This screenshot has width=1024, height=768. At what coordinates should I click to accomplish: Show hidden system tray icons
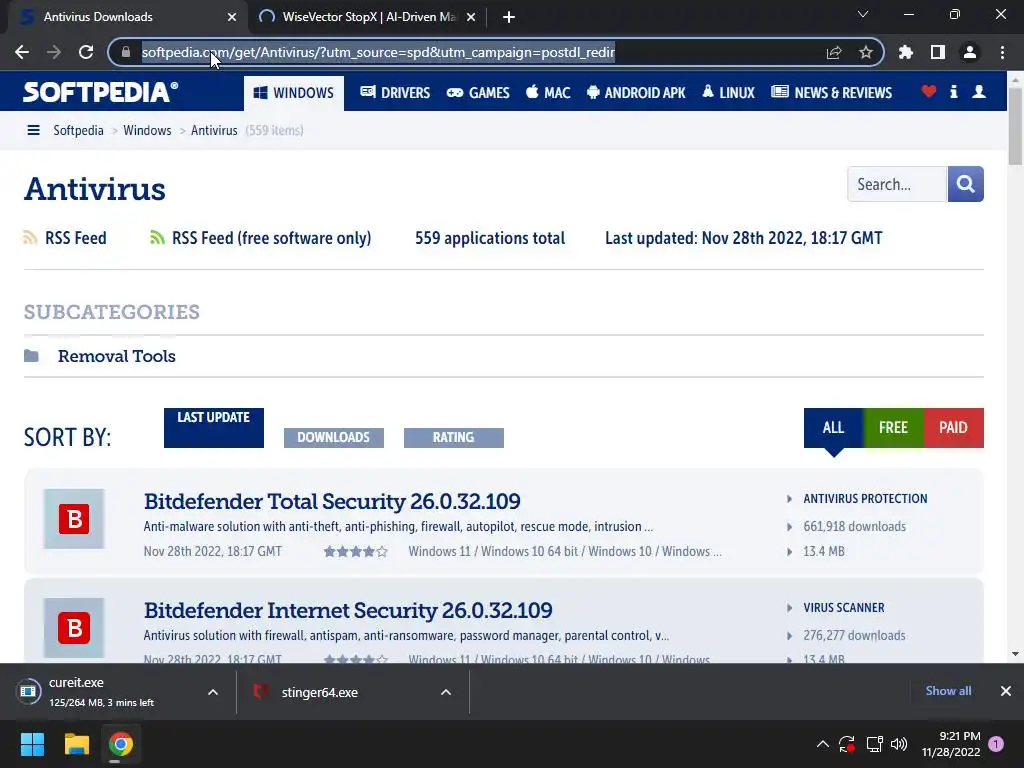[823, 744]
